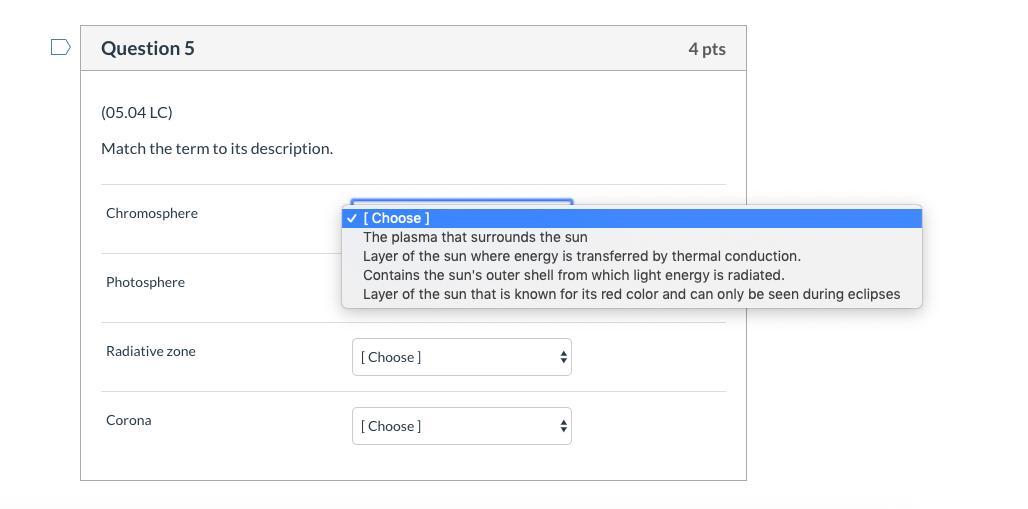Open the Radiative zone [ Choose ] dropdown
1028x509 pixels.
coord(460,357)
